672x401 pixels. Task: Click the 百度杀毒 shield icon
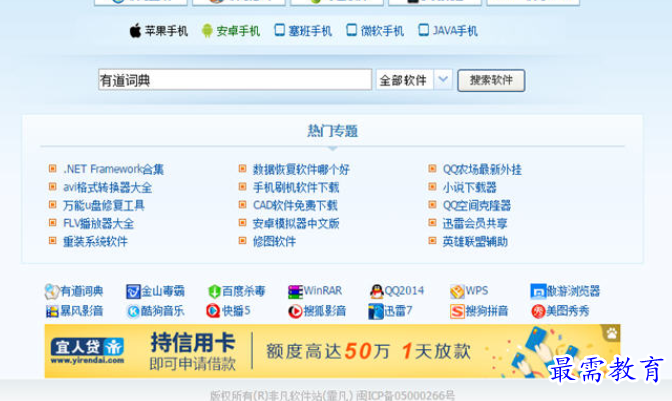(x=214, y=292)
